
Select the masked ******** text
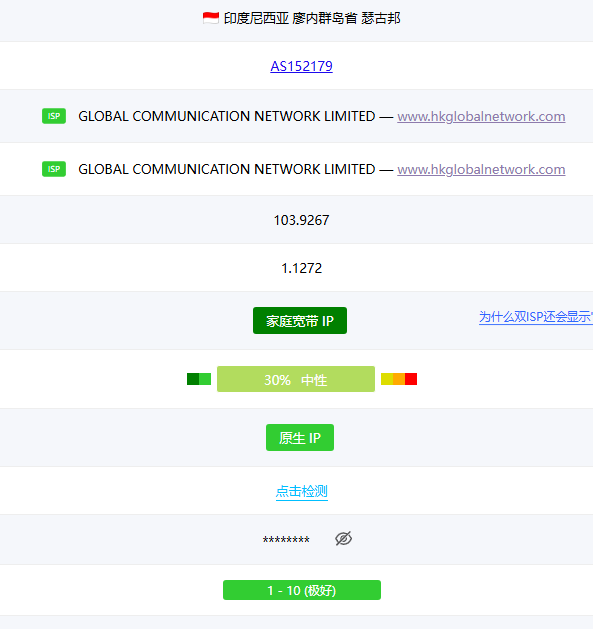coord(286,540)
